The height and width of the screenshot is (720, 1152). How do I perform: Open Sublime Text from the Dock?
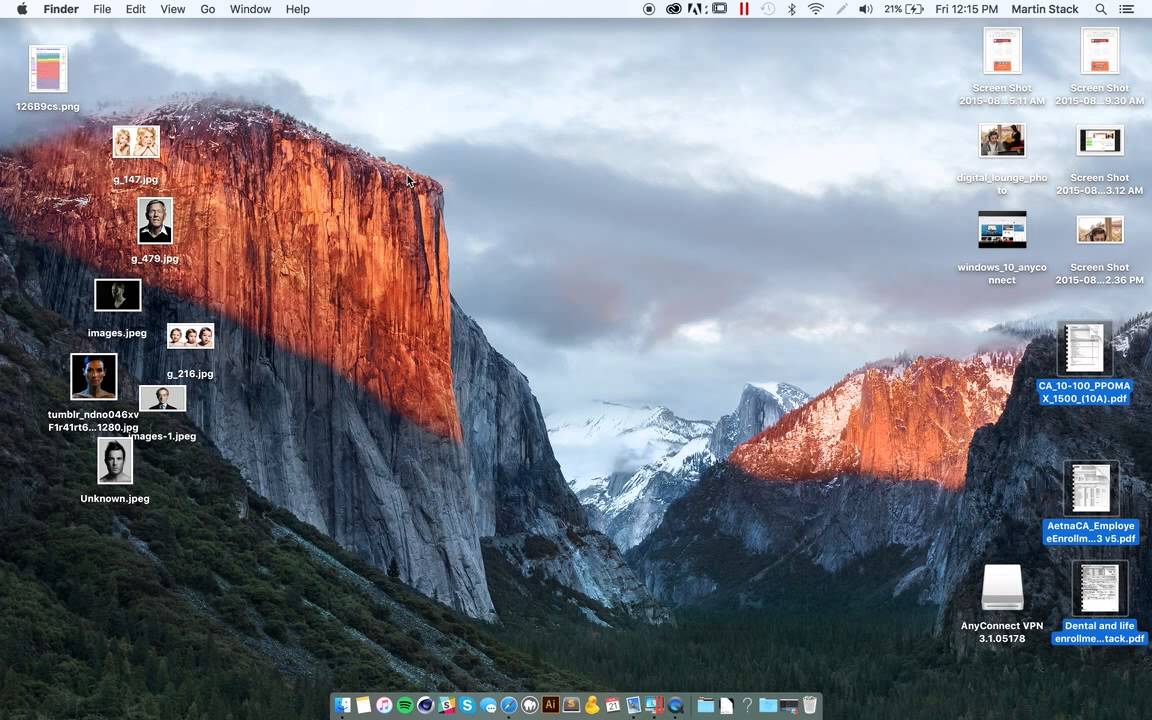pos(572,705)
